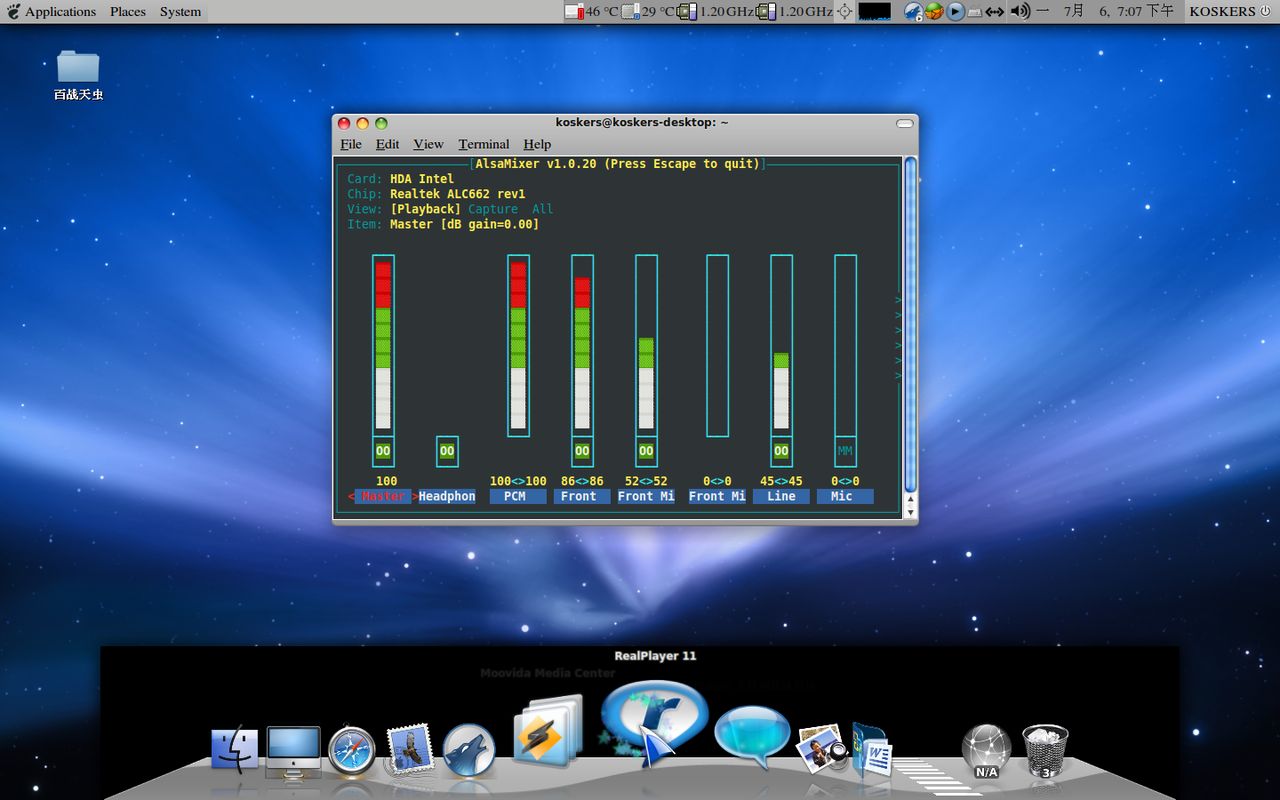Toggle mute box under Master channel
This screenshot has width=1280, height=800.
(383, 451)
